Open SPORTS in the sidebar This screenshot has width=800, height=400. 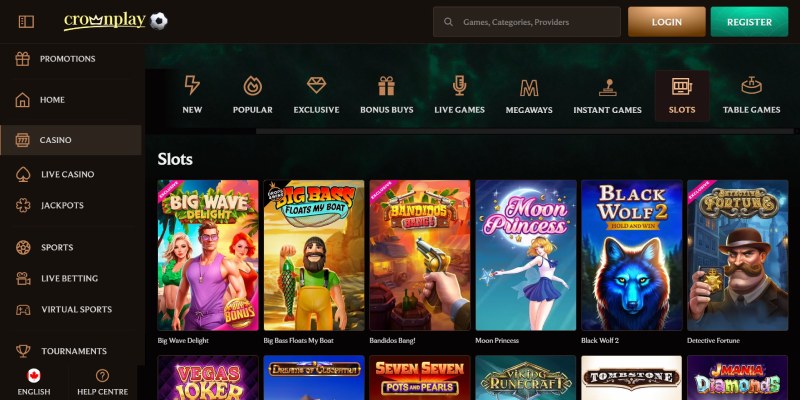point(57,247)
